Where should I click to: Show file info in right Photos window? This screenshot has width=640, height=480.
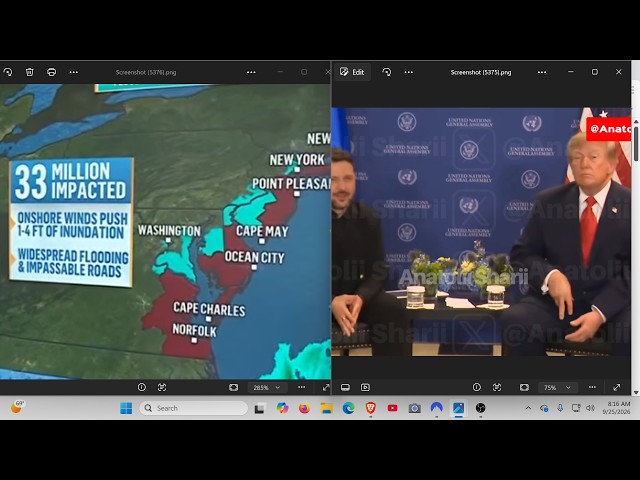click(476, 387)
